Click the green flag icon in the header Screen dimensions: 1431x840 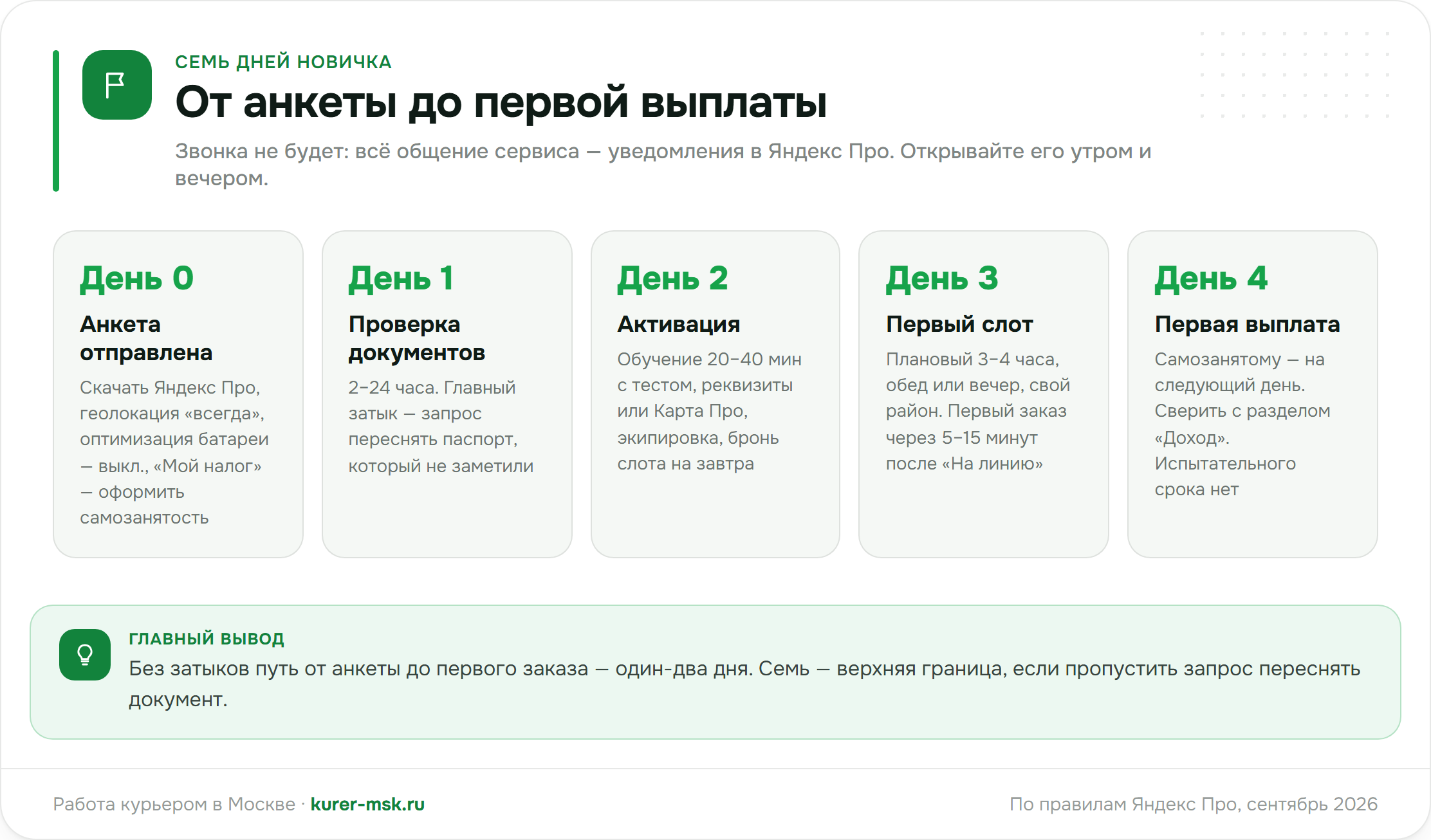point(116,85)
